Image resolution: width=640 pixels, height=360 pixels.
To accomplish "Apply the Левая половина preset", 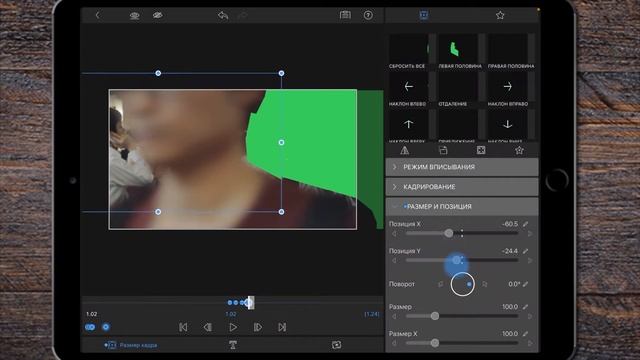I will click(459, 52).
